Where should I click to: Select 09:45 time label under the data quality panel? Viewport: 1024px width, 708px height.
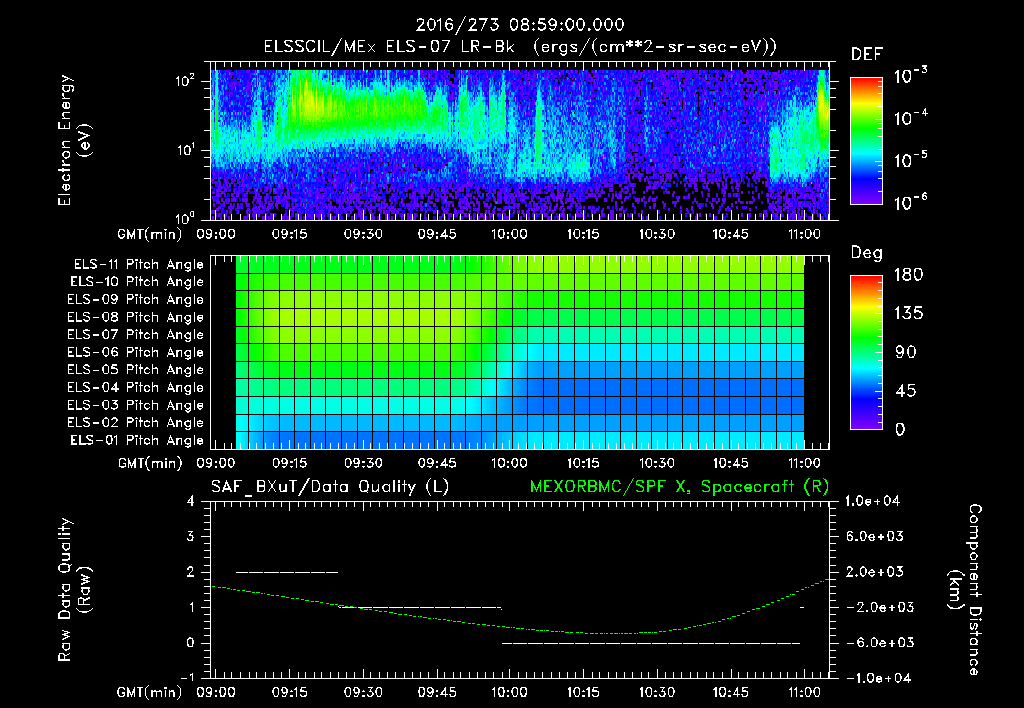(437, 692)
